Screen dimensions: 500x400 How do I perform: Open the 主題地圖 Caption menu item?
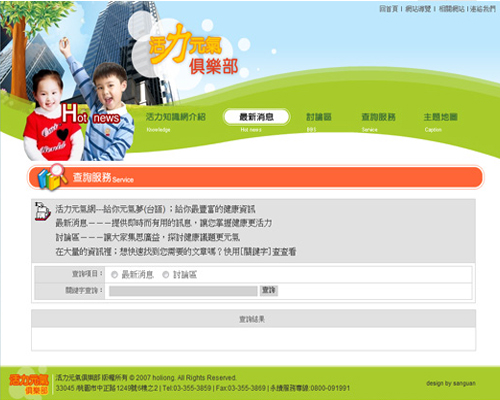tap(440, 122)
